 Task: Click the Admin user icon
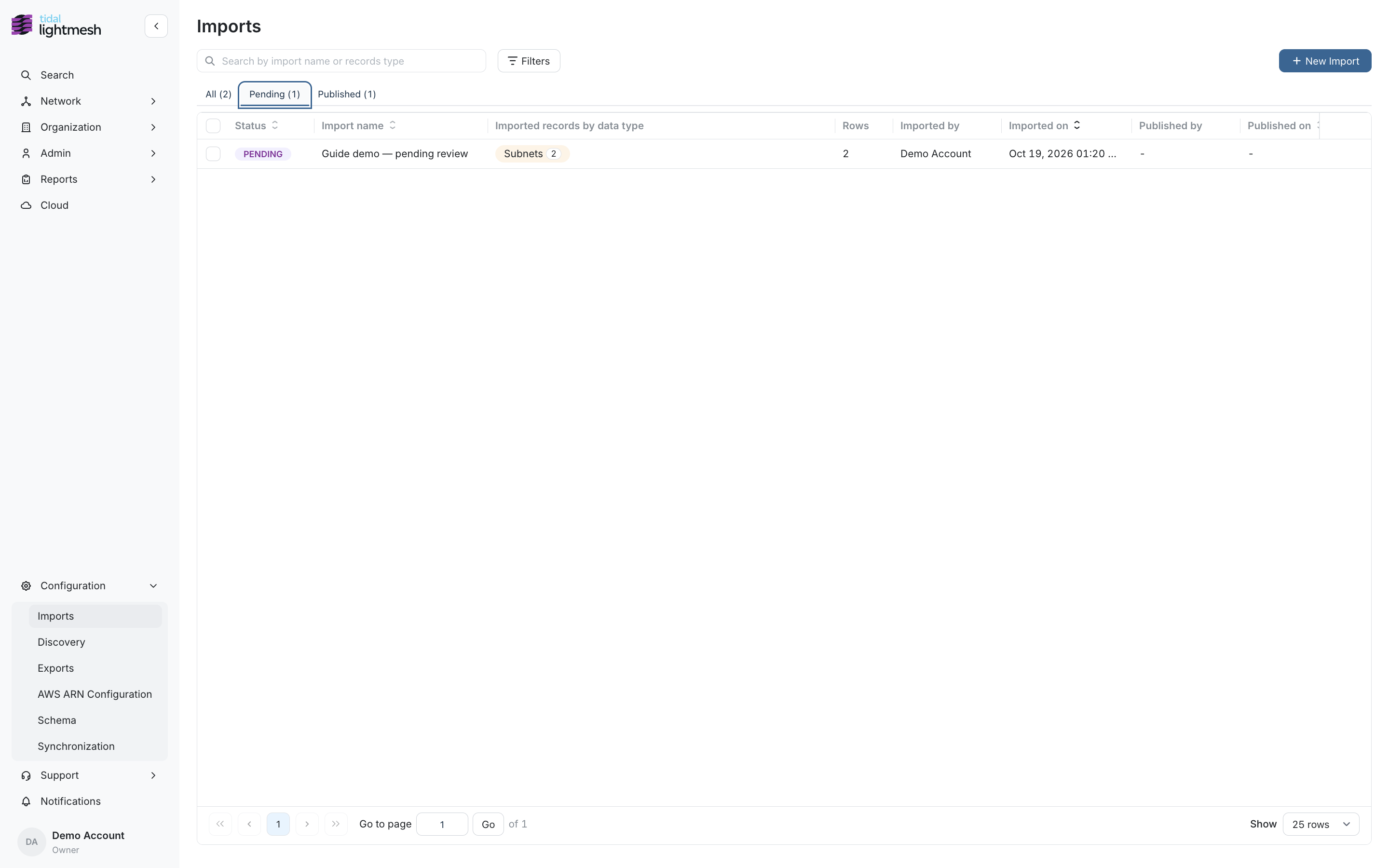click(26, 153)
